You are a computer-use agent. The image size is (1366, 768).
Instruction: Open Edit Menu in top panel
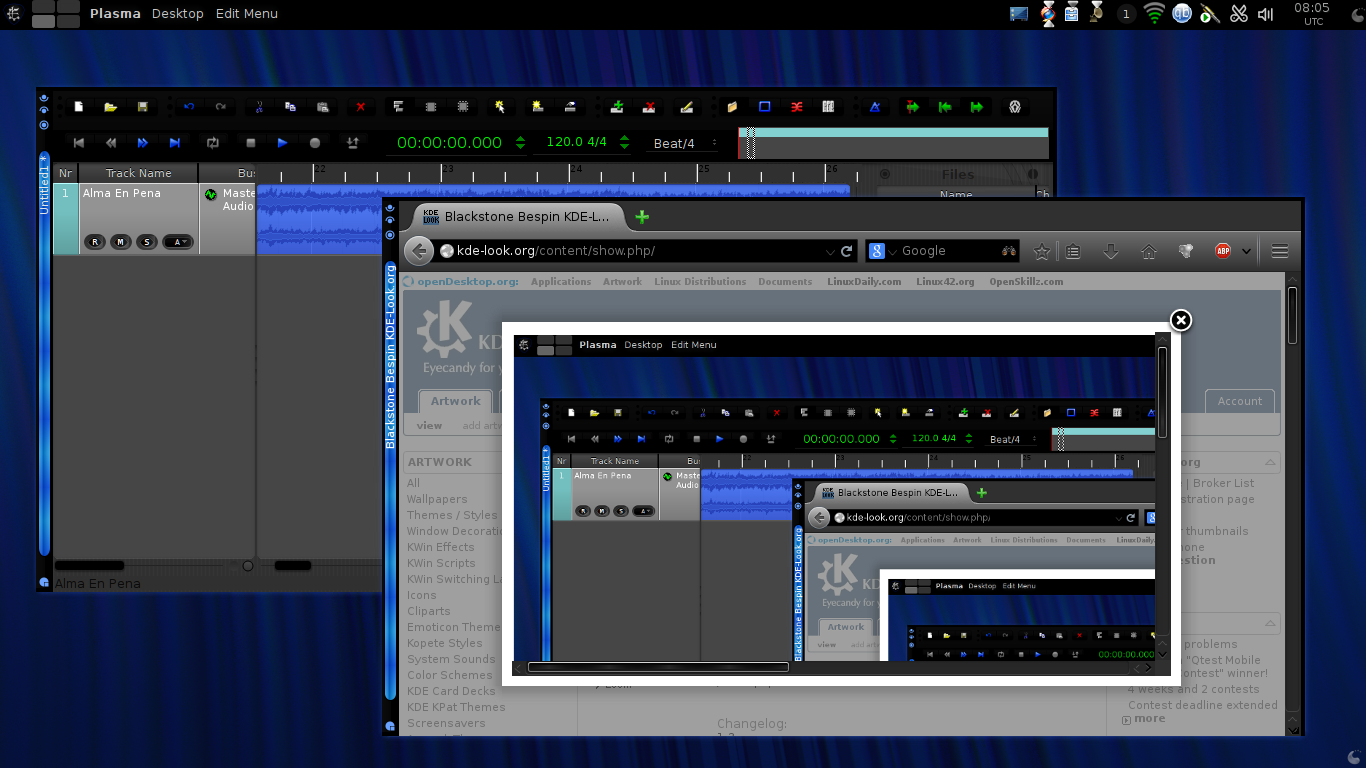click(247, 13)
